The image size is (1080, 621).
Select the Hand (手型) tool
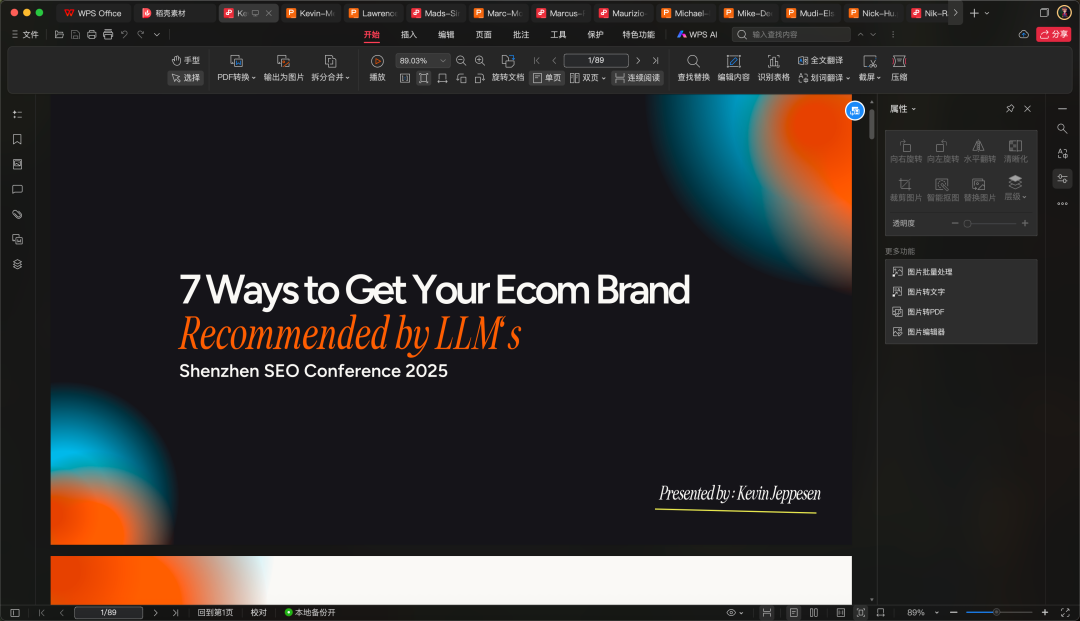(185, 61)
